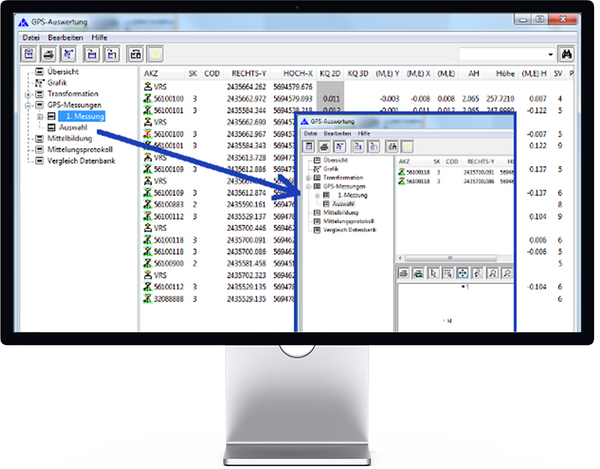600x469 pixels.
Task: Click the print icon in inset graphic toolbar
Action: point(402,271)
